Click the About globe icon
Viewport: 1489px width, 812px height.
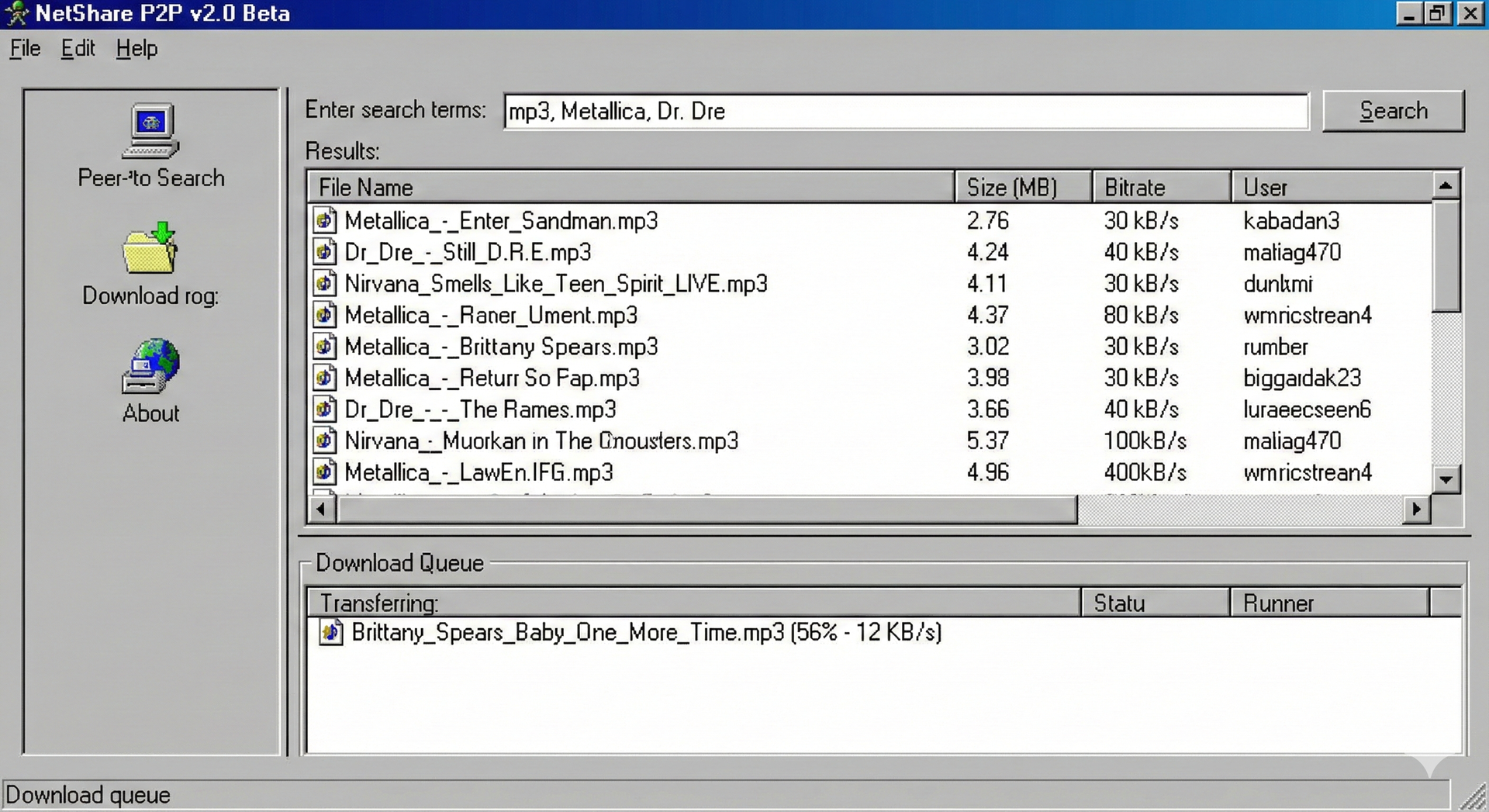[150, 366]
